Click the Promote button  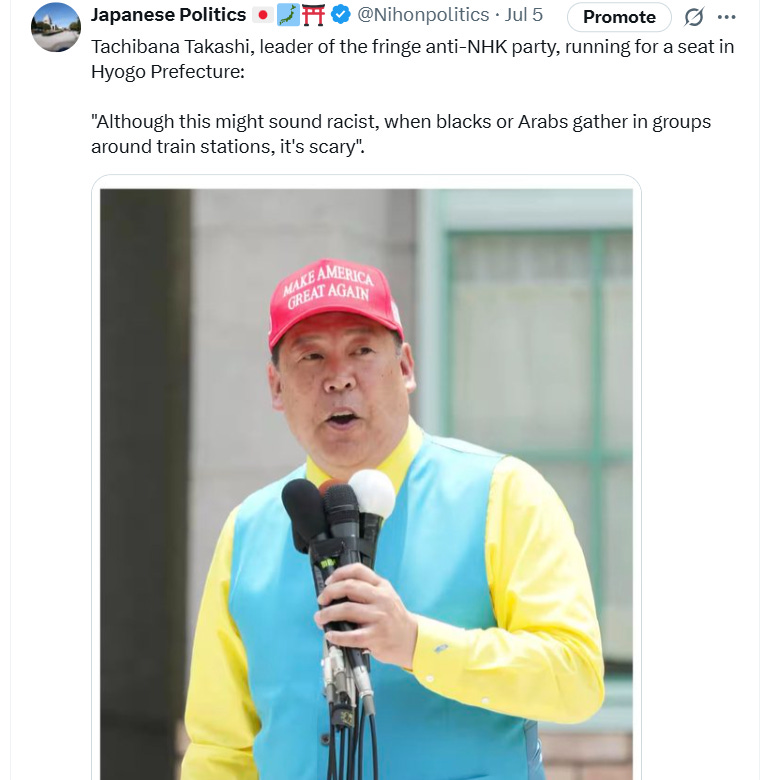619,17
